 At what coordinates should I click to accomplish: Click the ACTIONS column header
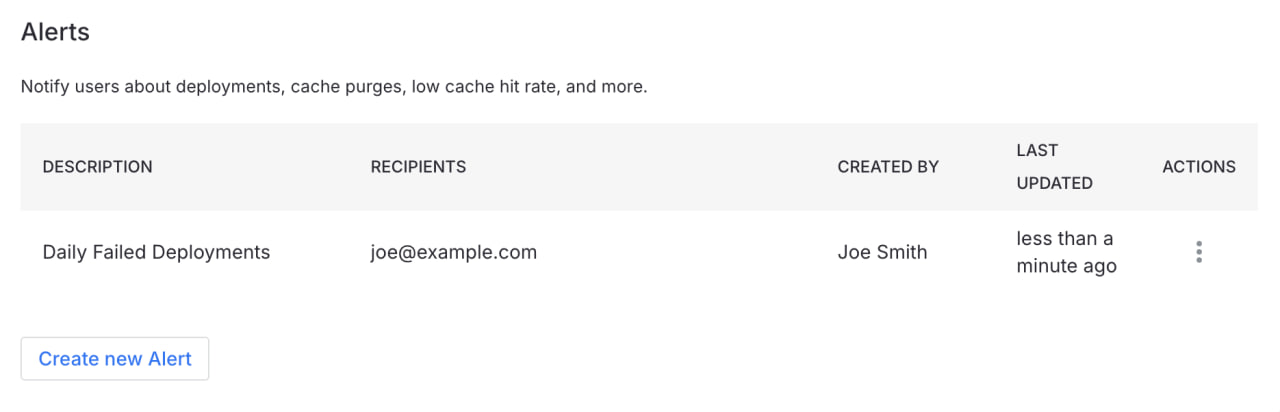(1198, 167)
